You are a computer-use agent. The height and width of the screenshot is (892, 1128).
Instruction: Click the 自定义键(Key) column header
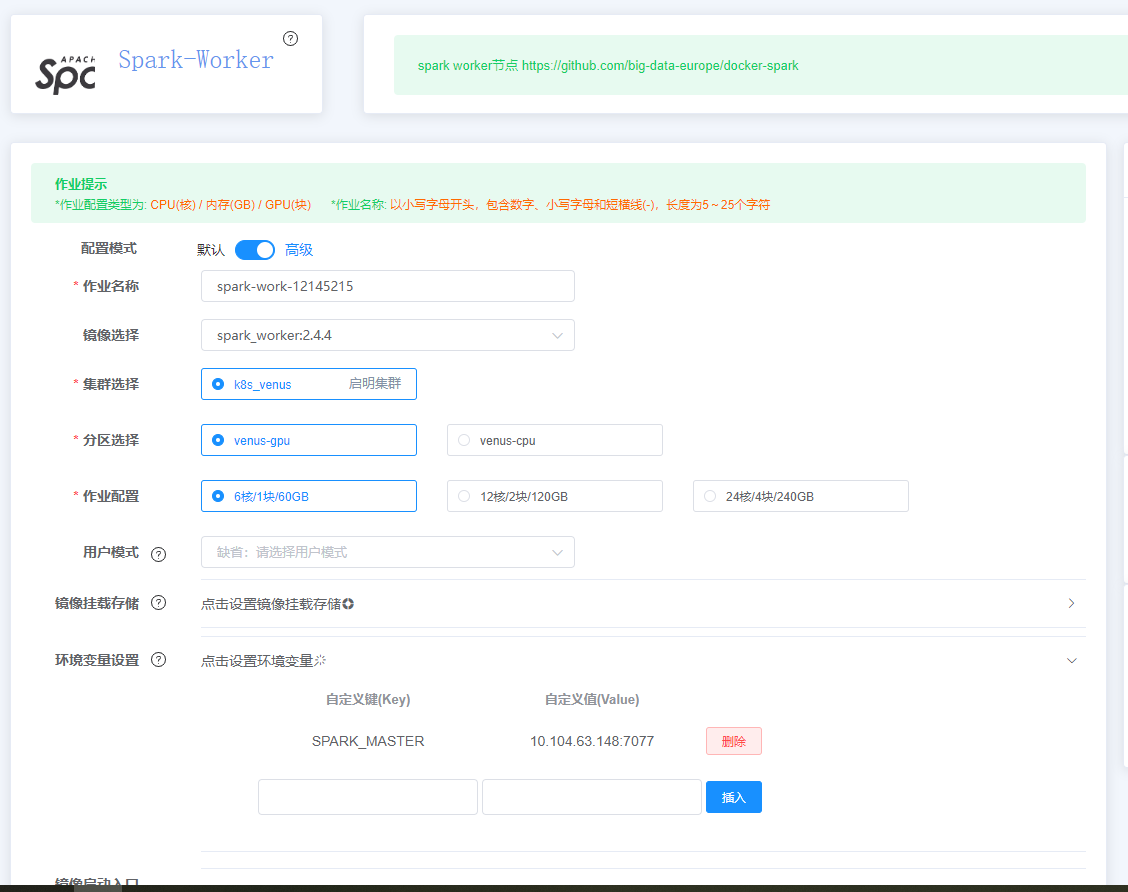[368, 699]
